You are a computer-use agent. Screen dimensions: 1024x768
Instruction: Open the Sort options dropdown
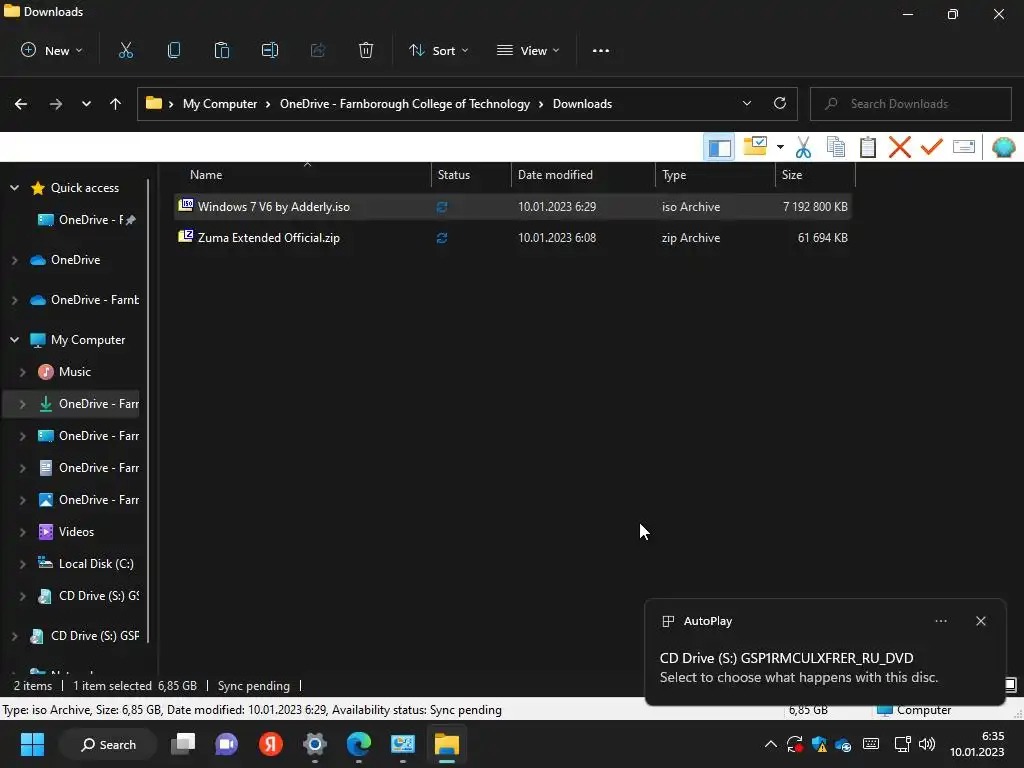pos(438,50)
